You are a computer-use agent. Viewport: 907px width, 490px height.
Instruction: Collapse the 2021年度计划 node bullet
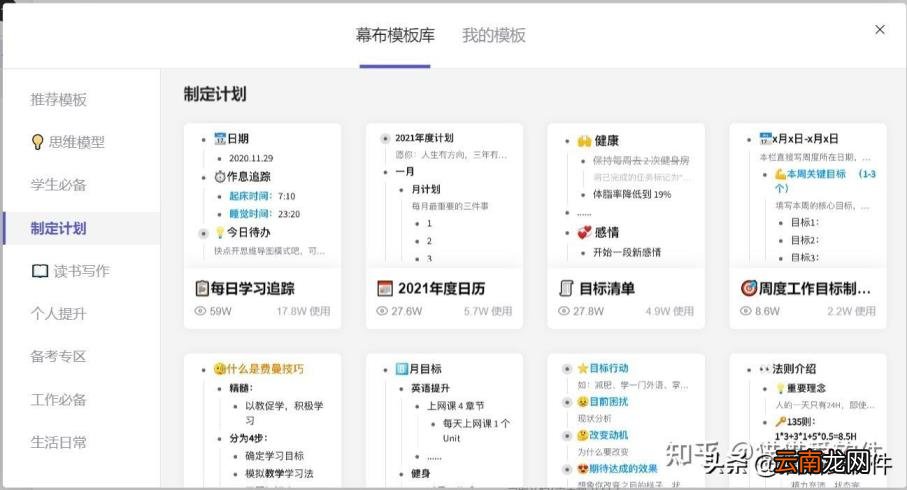[385, 138]
